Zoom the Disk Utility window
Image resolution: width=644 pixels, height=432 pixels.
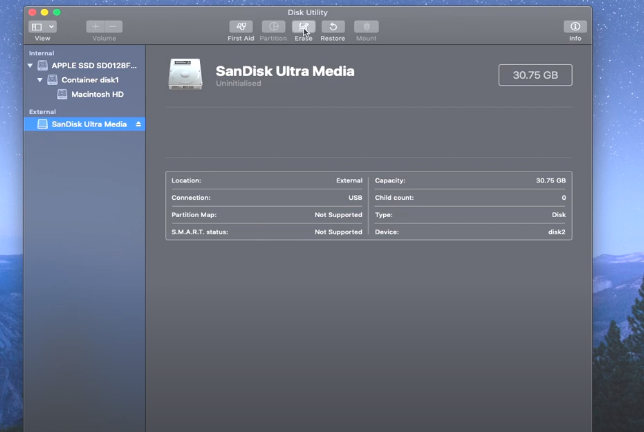click(57, 12)
